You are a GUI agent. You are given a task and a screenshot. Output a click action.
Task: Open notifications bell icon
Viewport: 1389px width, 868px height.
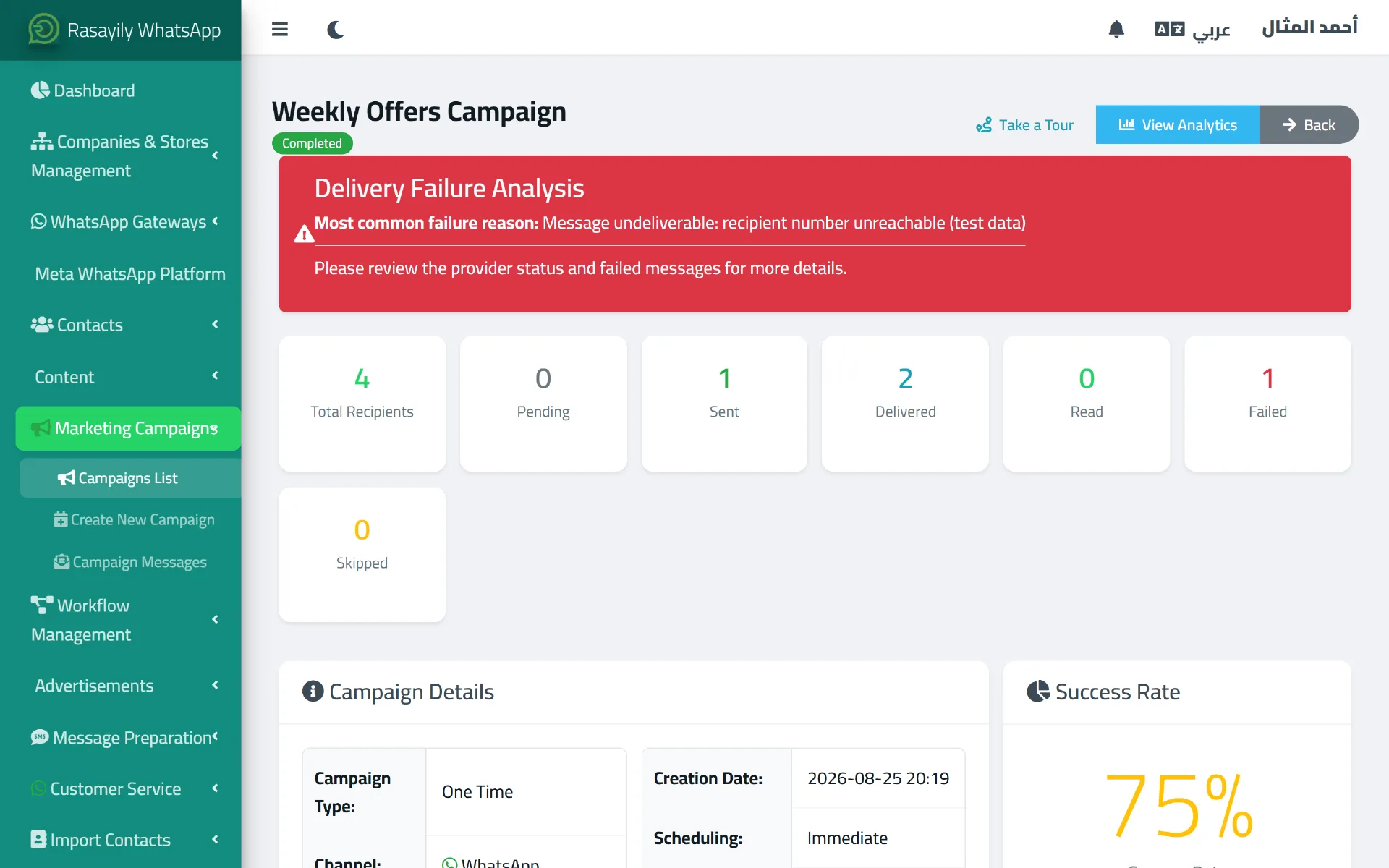pos(1116,29)
